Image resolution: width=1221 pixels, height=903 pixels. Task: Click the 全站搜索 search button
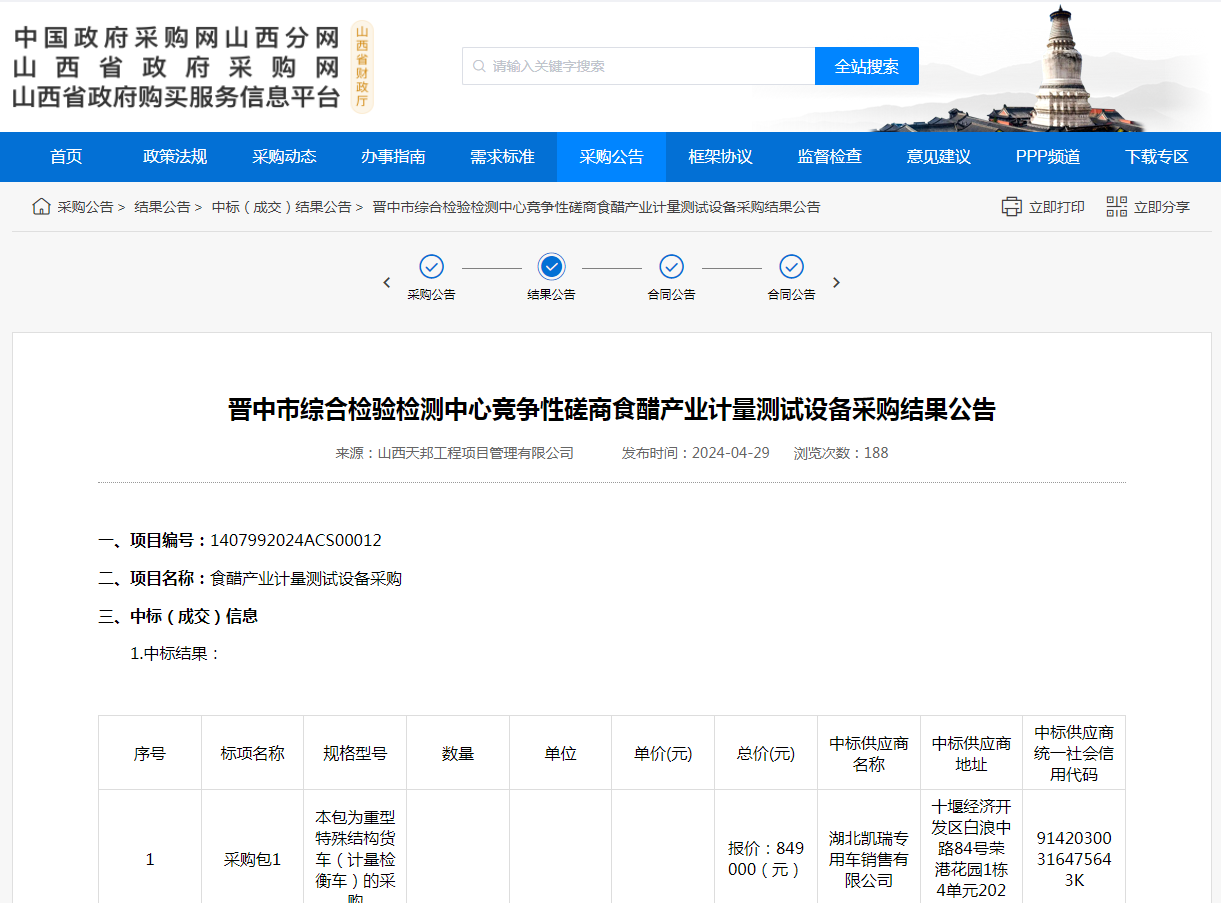[866, 65]
